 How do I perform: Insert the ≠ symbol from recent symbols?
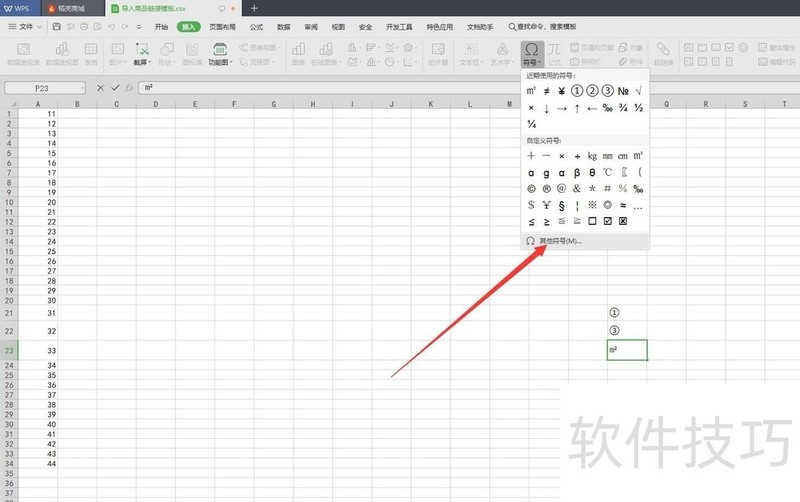546,91
